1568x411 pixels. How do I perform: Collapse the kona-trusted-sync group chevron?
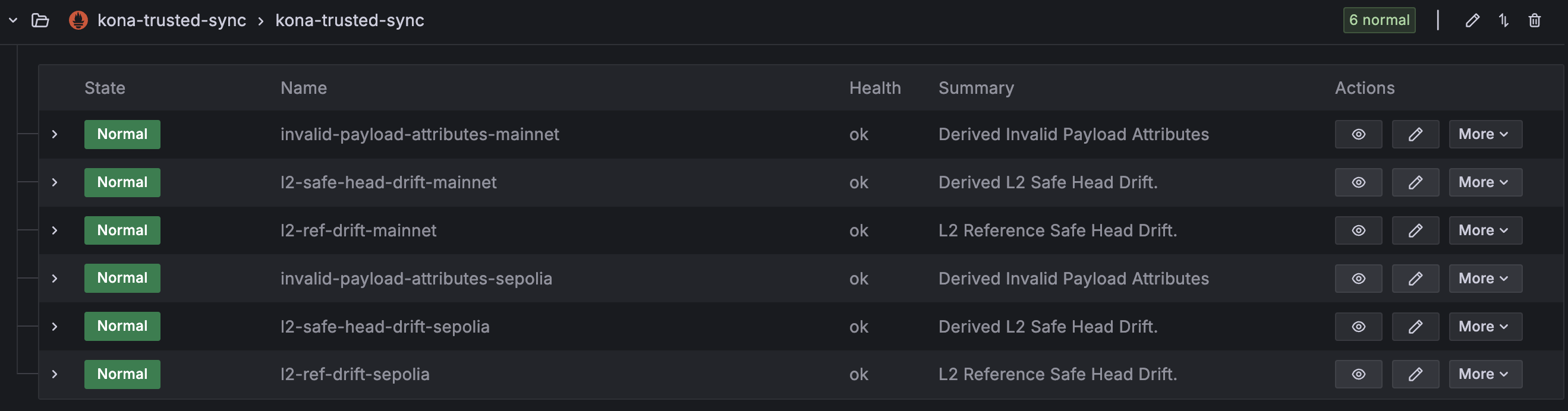13,21
